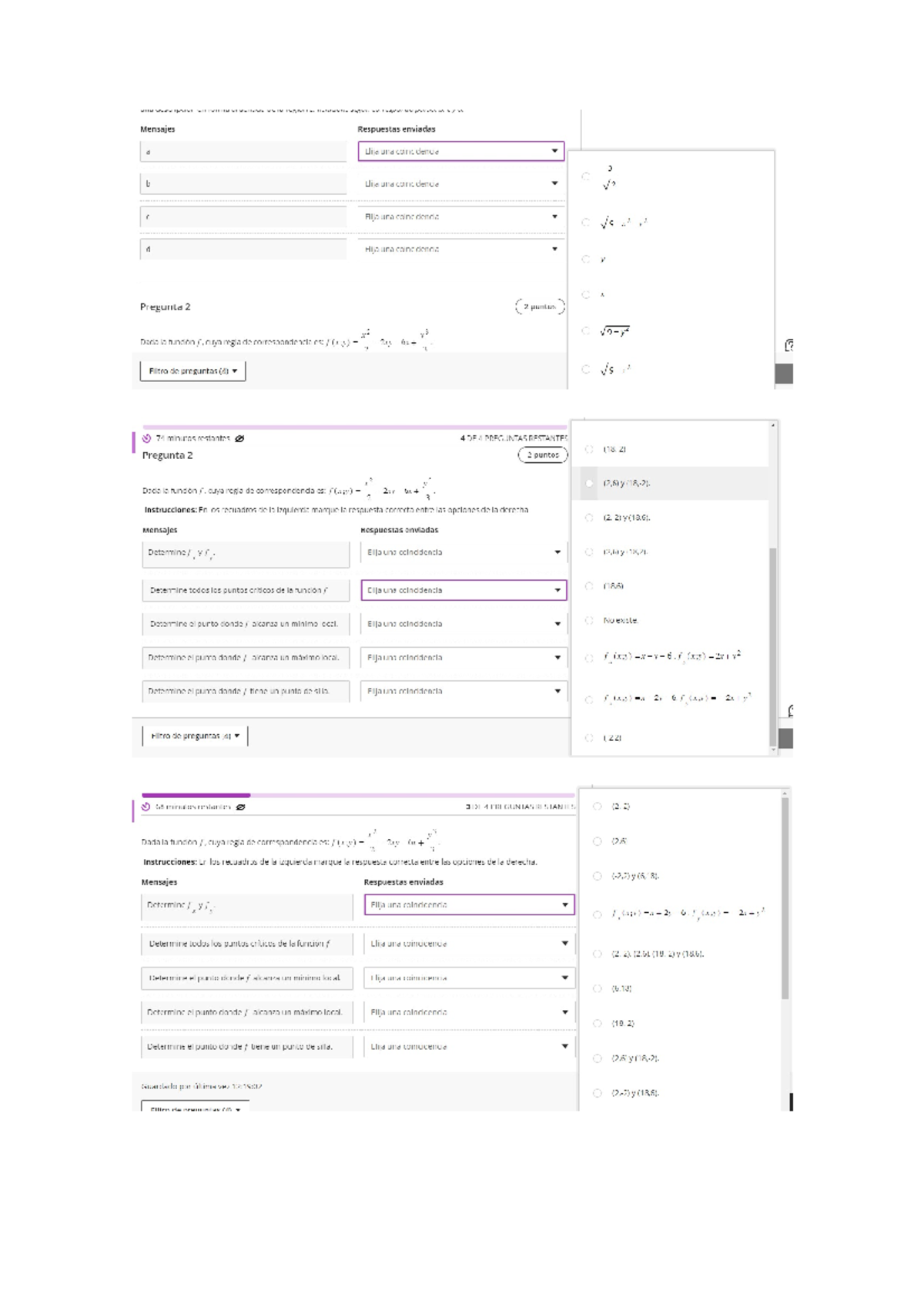This screenshot has width=924, height=1308.
Task: Expand the dropdown for message "b"
Action: point(460,183)
